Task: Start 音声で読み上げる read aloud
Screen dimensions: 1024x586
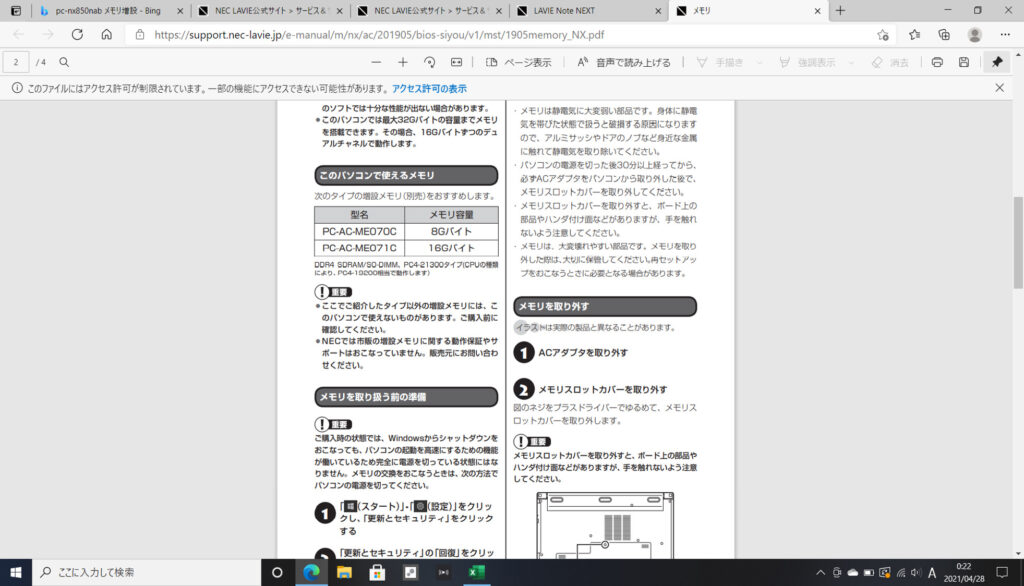Action: point(624,62)
